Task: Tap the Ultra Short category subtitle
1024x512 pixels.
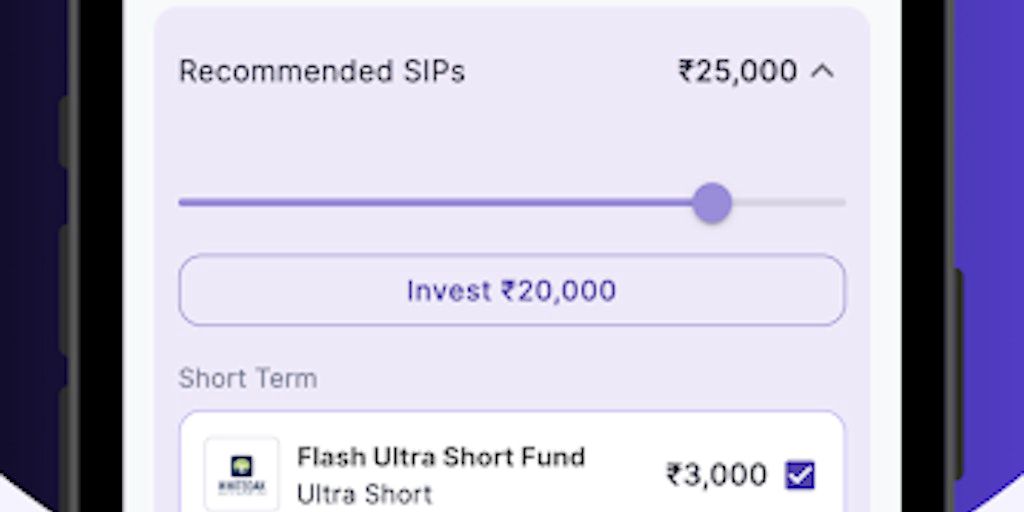Action: coord(364,494)
